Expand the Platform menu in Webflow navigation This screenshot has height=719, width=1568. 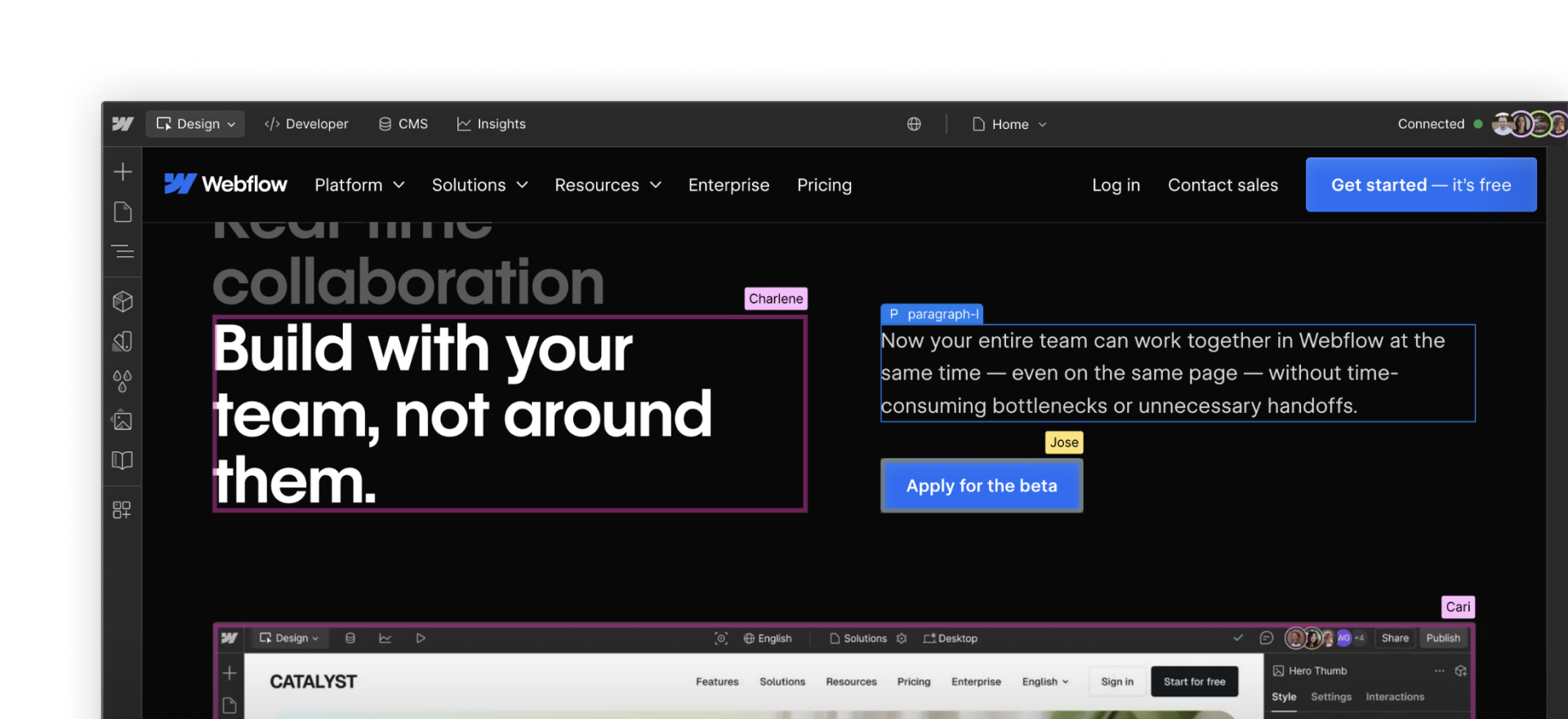359,185
